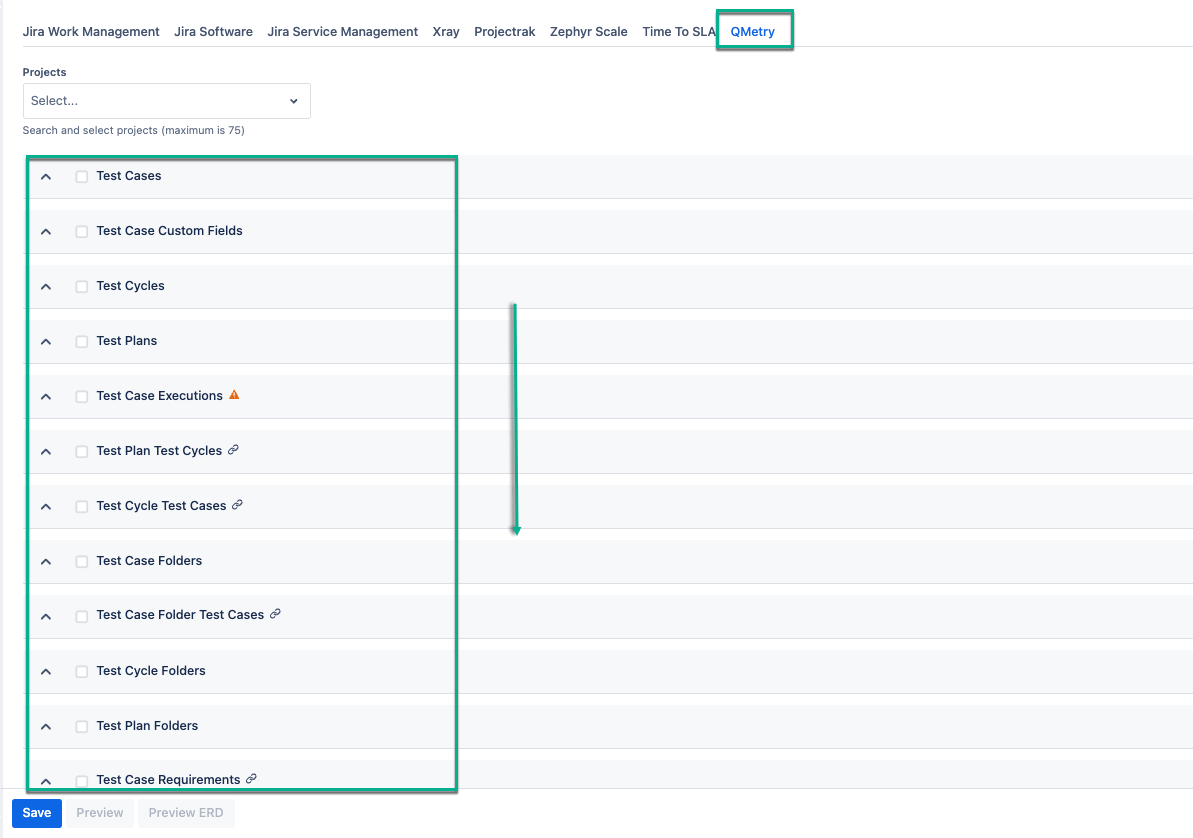Collapse the Test Cases section
The width and height of the screenshot is (1193, 838).
coord(45,175)
